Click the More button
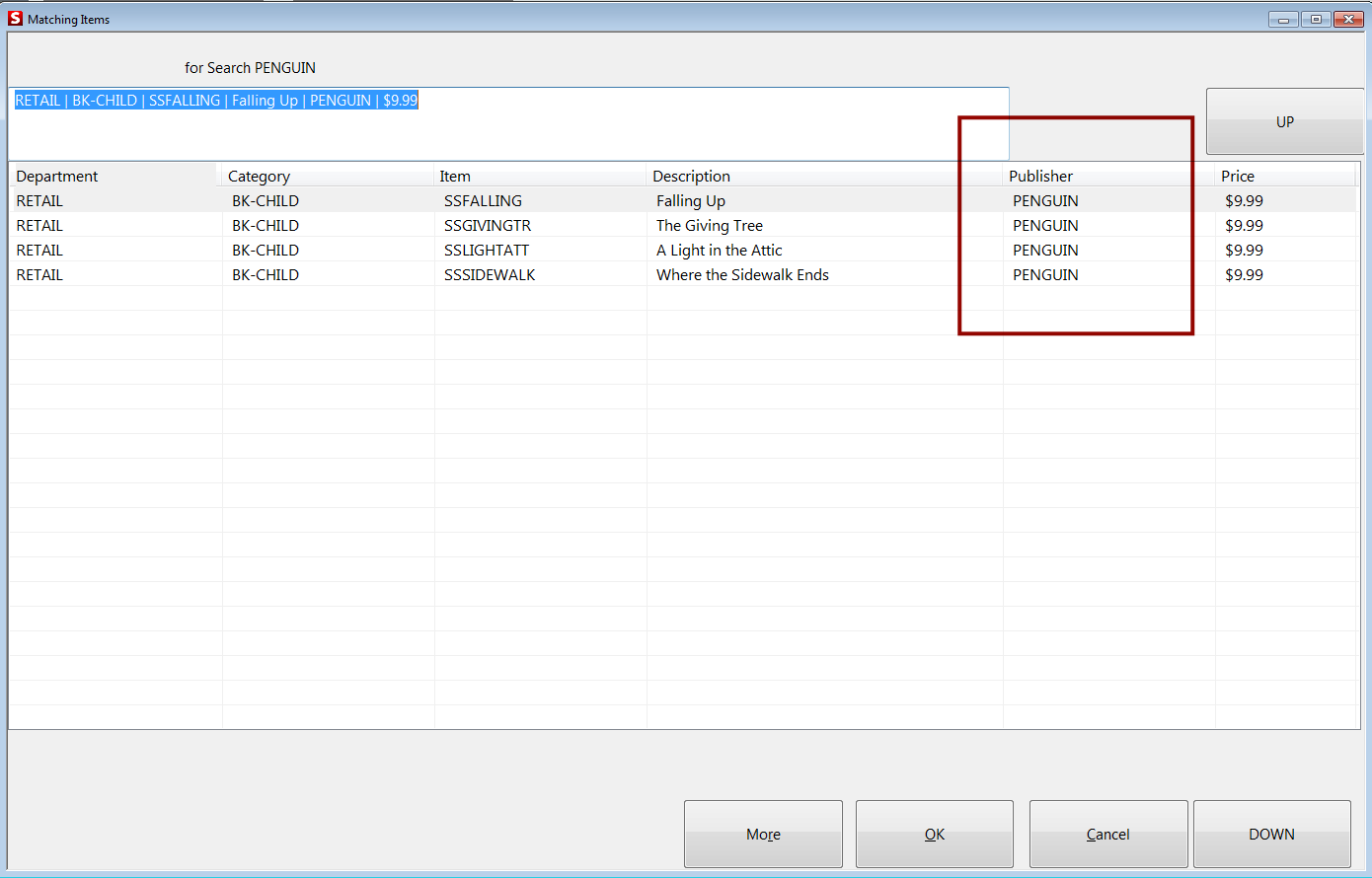Viewport: 1372px width, 878px height. pos(762,834)
